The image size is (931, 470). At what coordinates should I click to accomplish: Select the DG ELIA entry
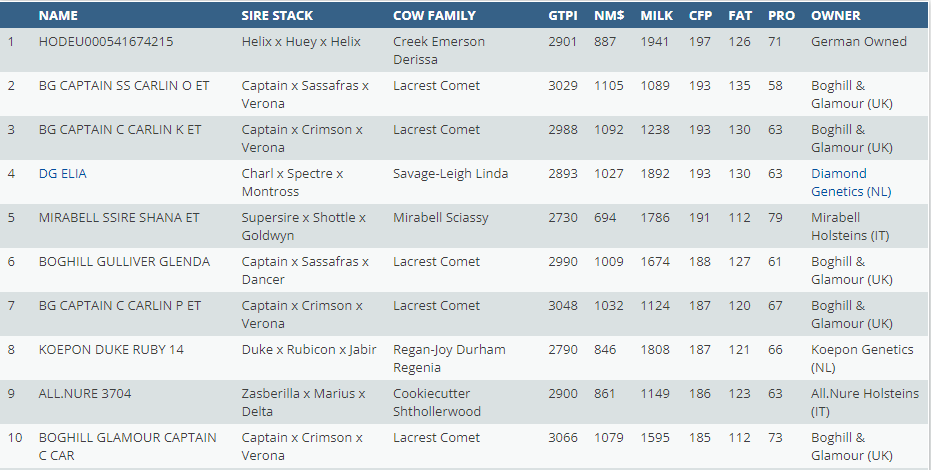pos(63,174)
